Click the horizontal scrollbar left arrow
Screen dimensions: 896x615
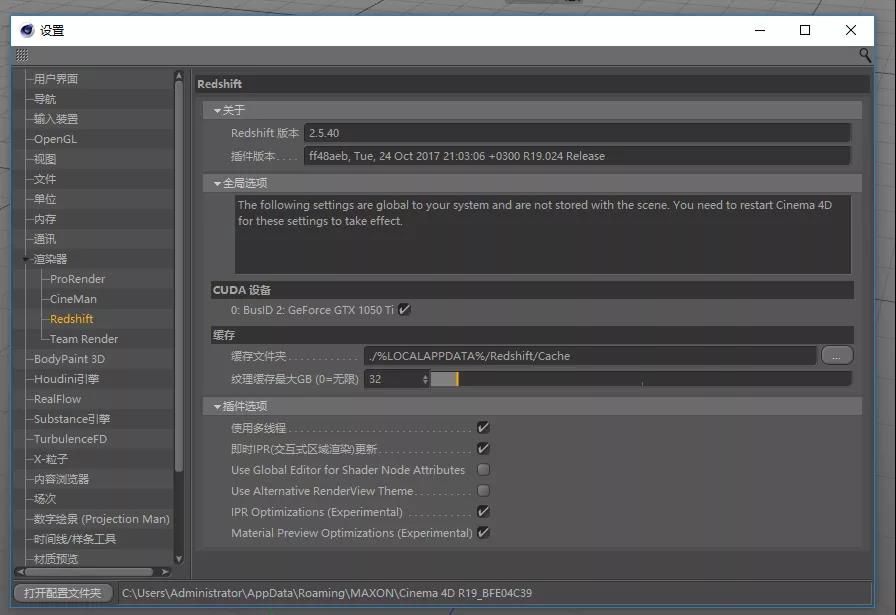(x=21, y=572)
